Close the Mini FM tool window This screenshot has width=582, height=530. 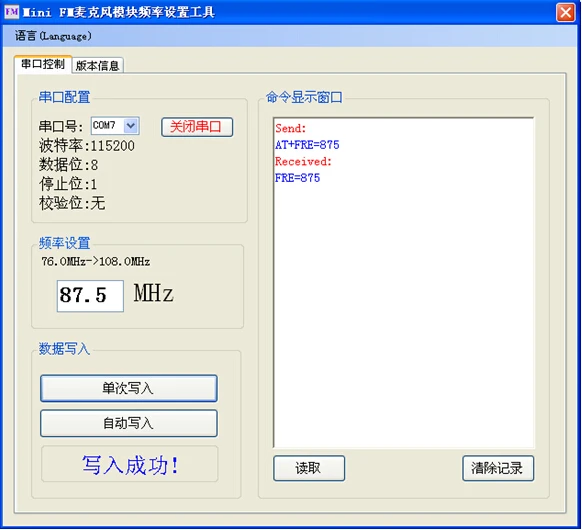point(565,12)
